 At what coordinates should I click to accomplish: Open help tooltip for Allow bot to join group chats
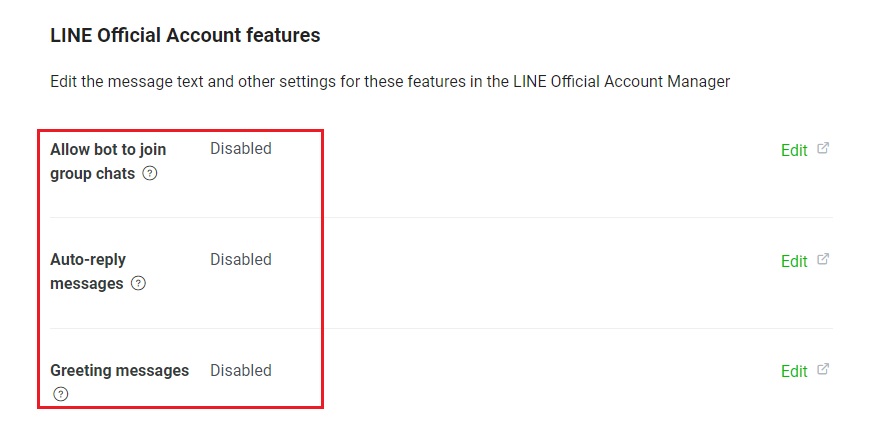click(150, 173)
